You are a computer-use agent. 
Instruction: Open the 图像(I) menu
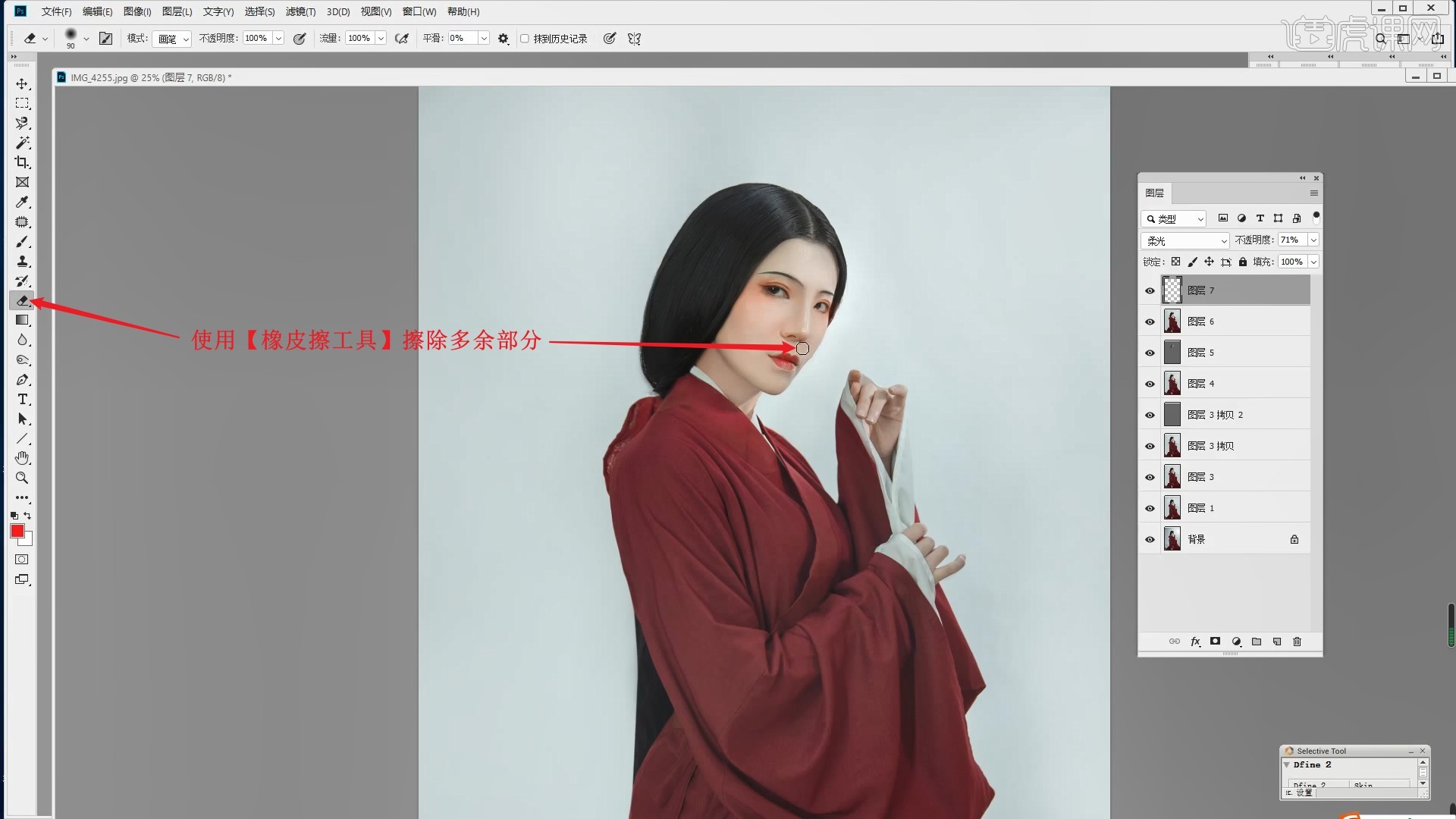[x=137, y=11]
